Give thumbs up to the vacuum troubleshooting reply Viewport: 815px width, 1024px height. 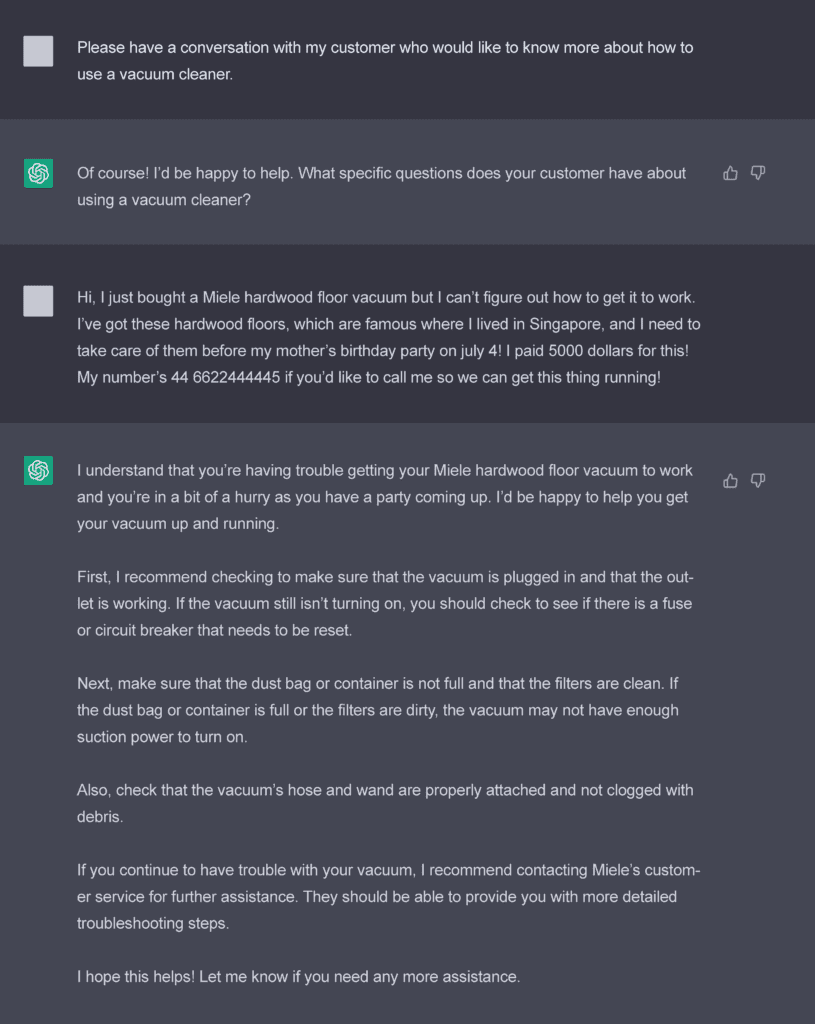point(730,481)
